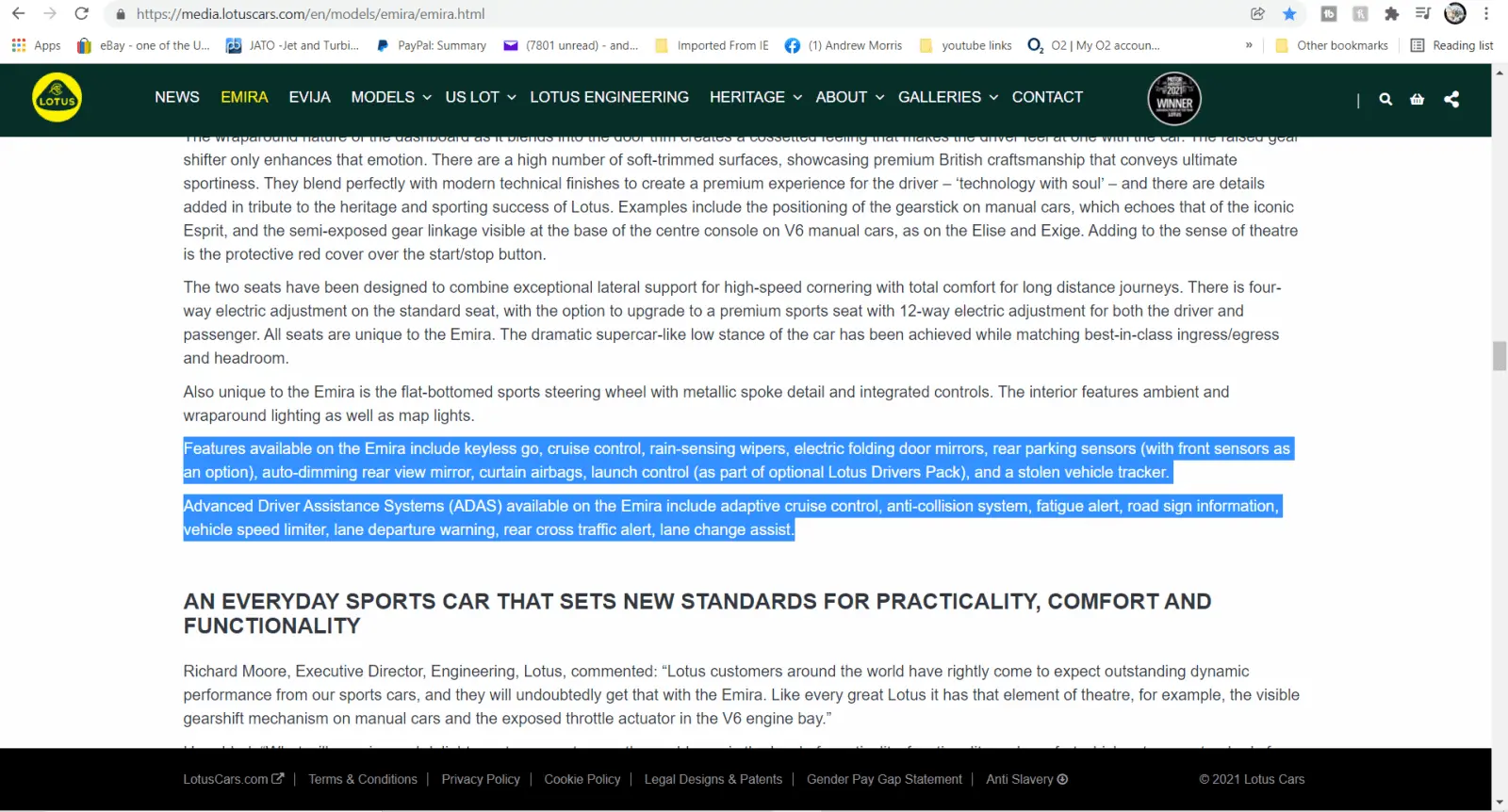Expand the MODELS dropdown menu

click(390, 97)
